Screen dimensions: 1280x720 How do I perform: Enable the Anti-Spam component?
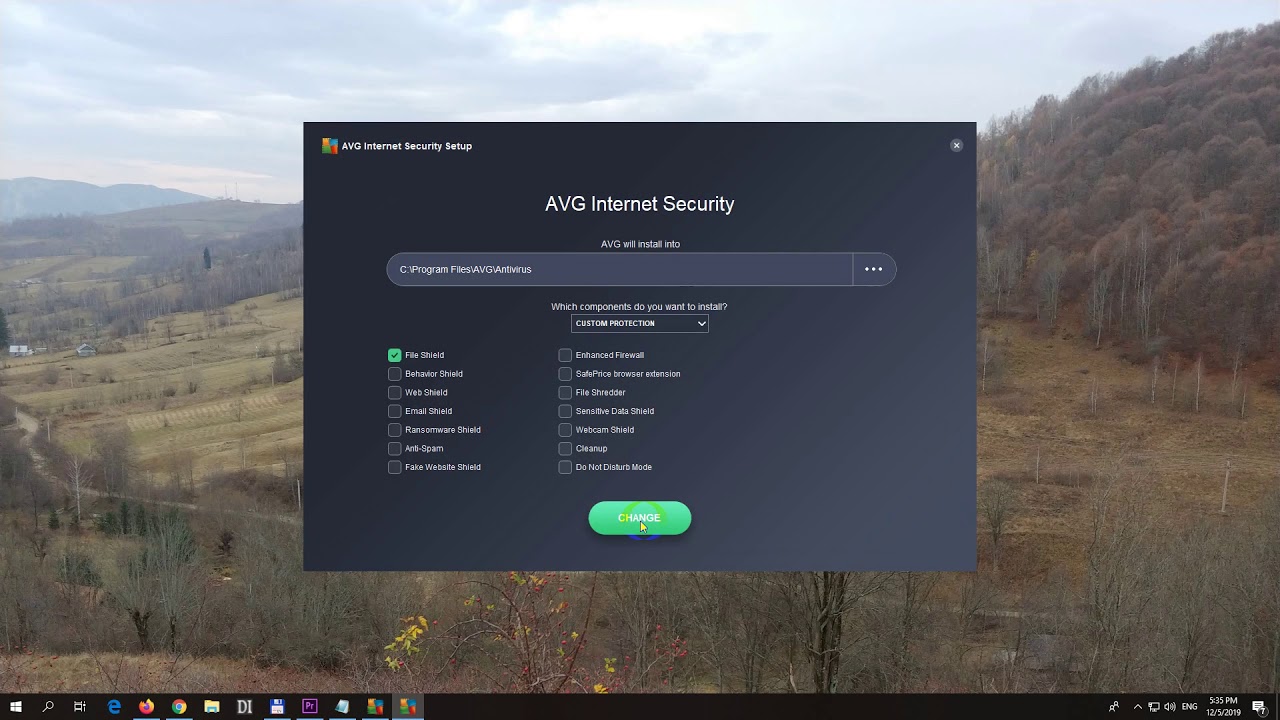point(394,449)
